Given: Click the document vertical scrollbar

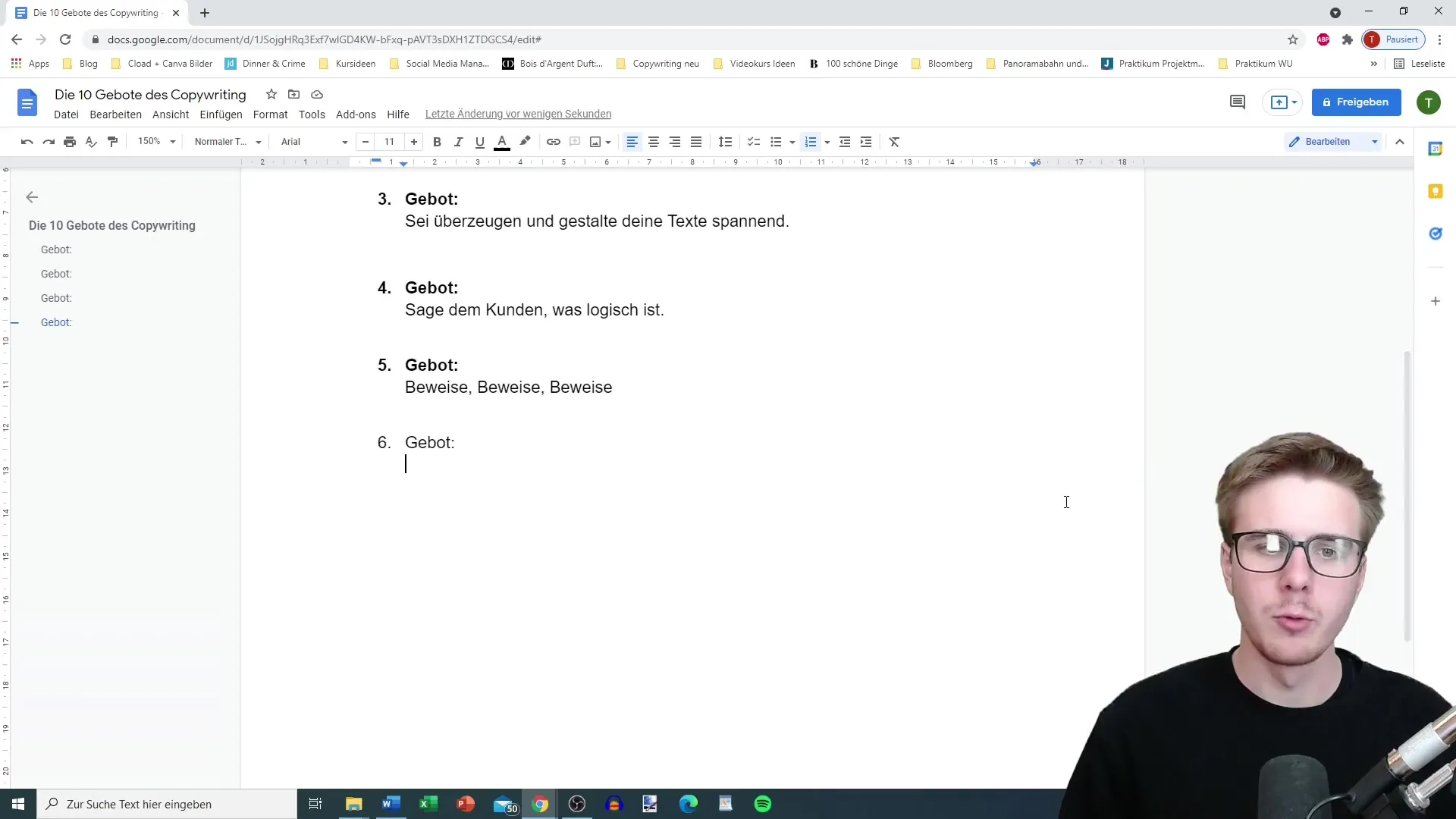Looking at the screenshot, I should click(1407, 497).
